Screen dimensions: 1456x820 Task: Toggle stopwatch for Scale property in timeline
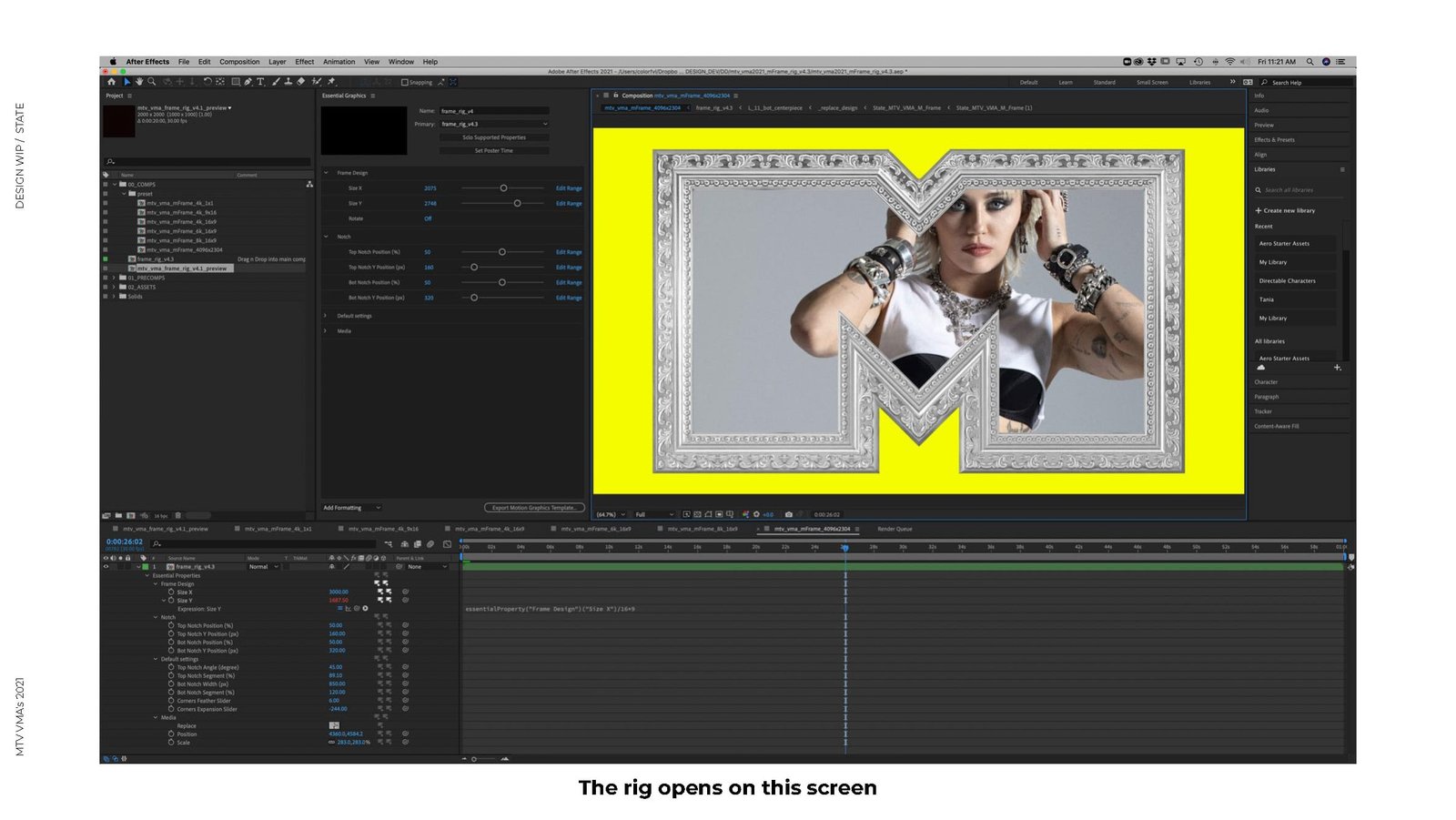[x=171, y=743]
